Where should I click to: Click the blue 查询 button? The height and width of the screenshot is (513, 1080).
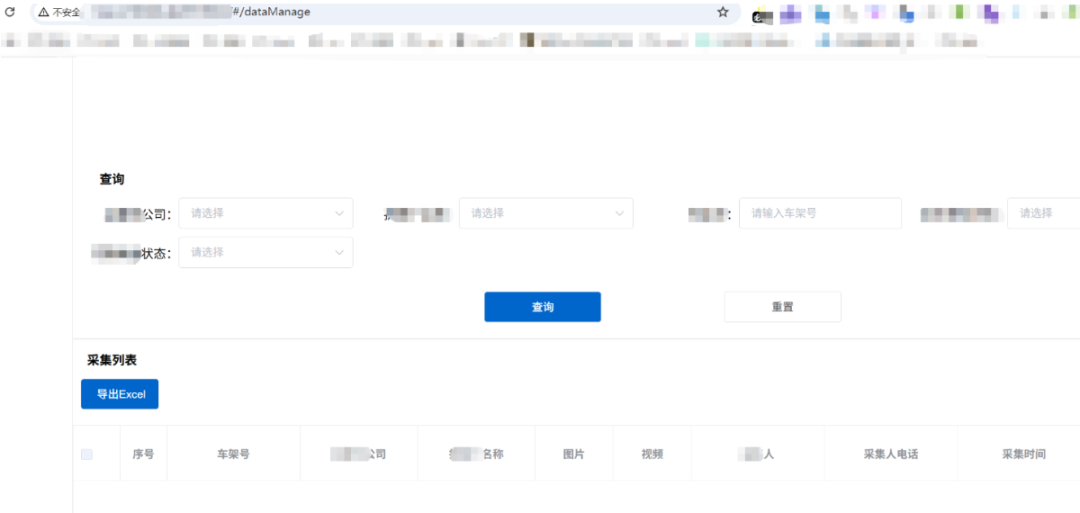(543, 307)
